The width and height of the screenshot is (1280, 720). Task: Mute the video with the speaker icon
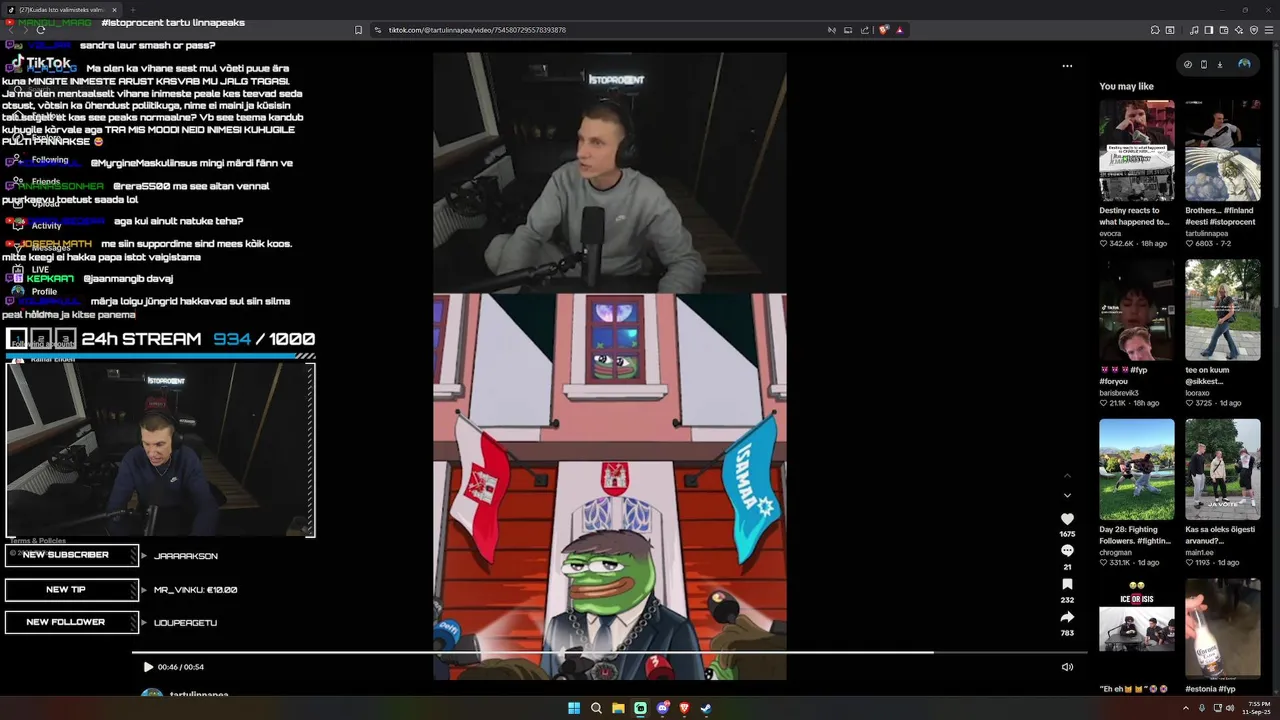coord(1067,667)
